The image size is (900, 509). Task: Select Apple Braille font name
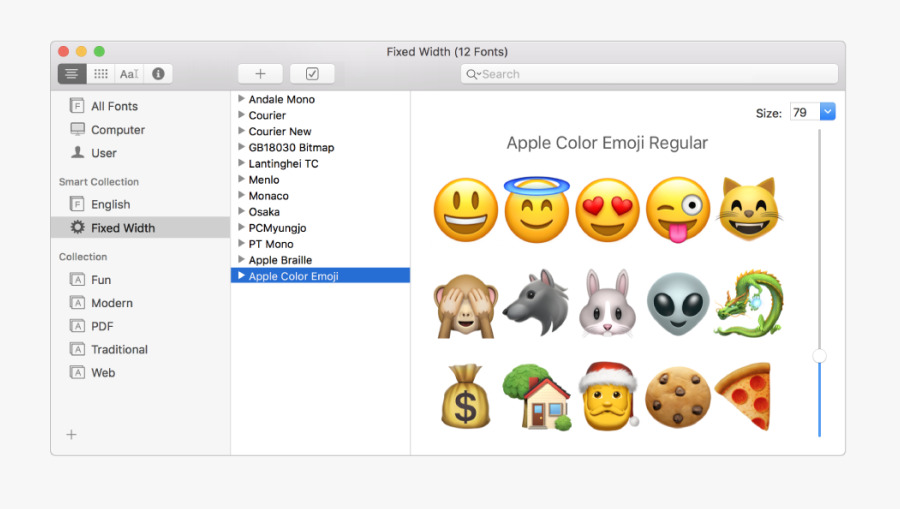pos(280,260)
